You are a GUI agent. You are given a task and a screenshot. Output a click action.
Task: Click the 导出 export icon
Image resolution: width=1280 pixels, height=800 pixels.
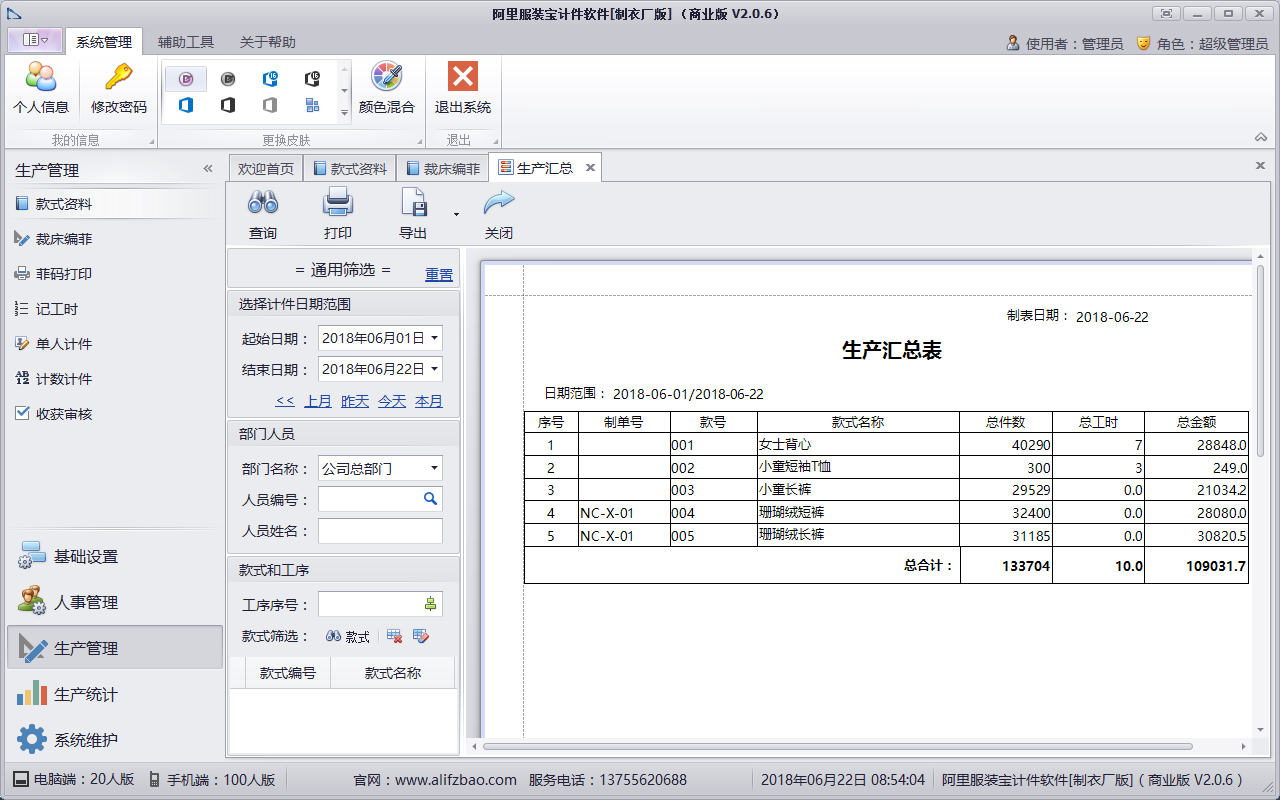click(413, 204)
